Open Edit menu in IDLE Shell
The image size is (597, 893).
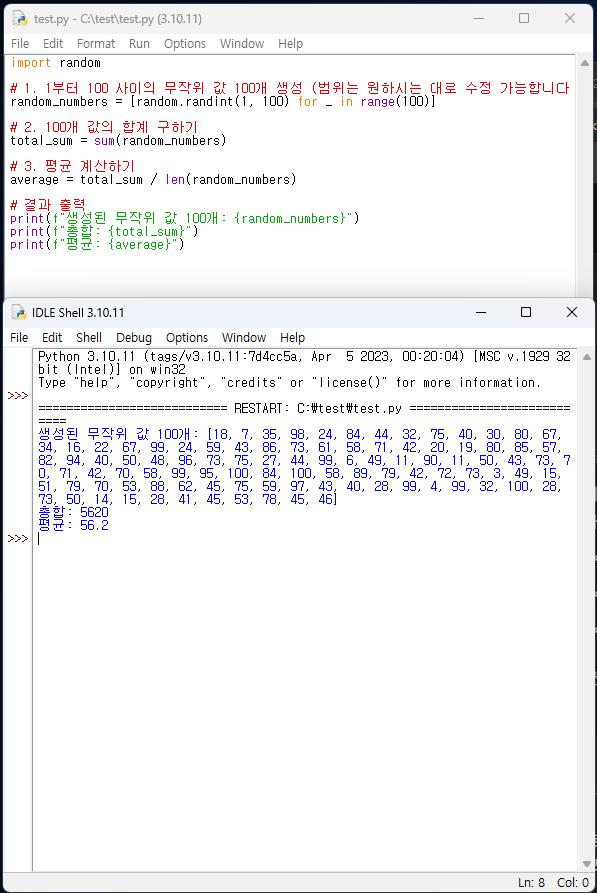click(x=52, y=338)
